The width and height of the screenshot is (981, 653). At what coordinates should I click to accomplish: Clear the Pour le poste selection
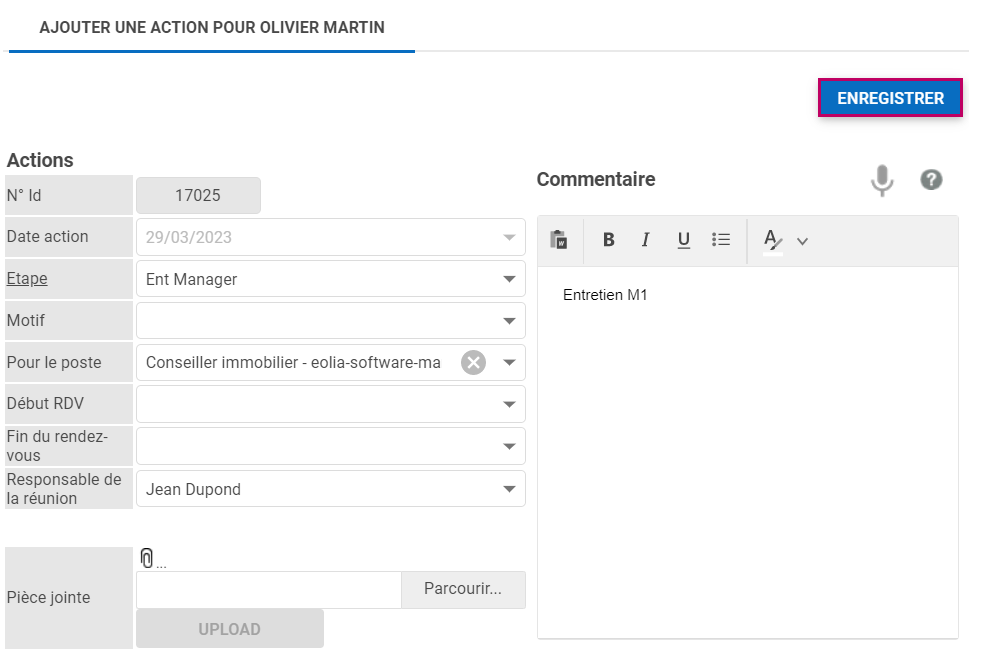pyautogui.click(x=473, y=363)
